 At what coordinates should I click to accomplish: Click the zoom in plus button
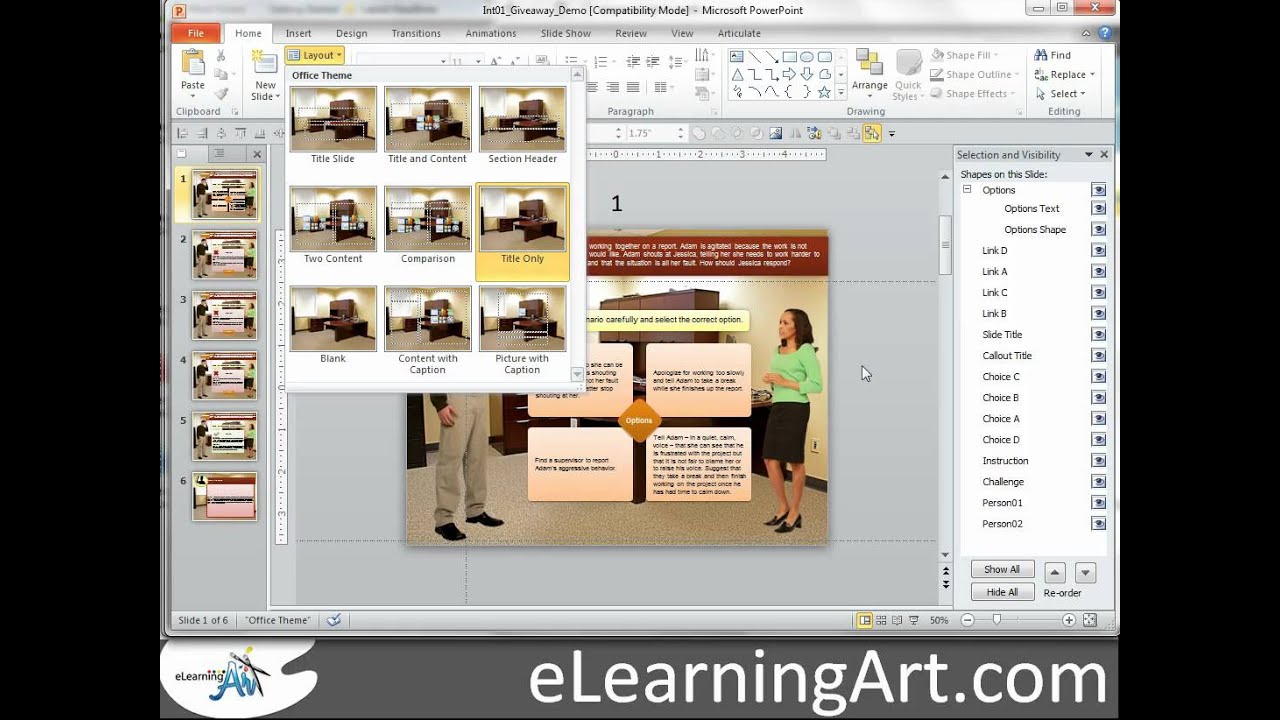click(x=1069, y=620)
